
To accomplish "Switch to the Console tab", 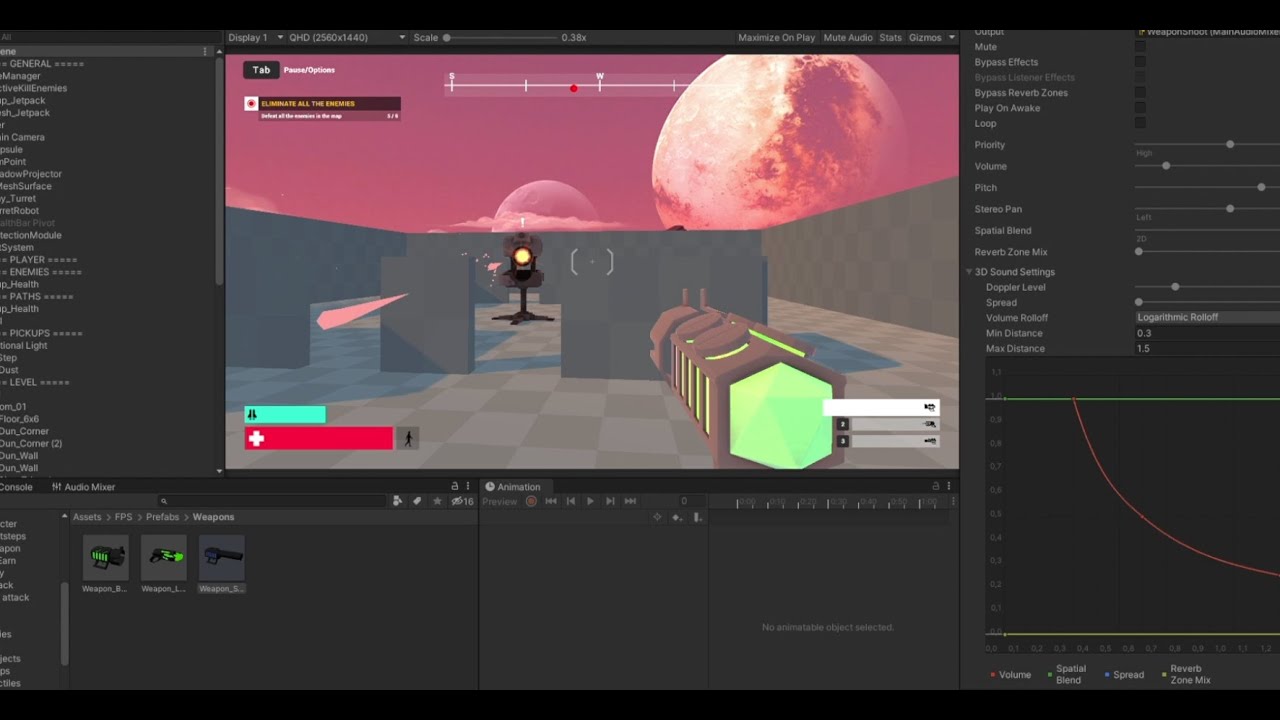I will point(15,487).
